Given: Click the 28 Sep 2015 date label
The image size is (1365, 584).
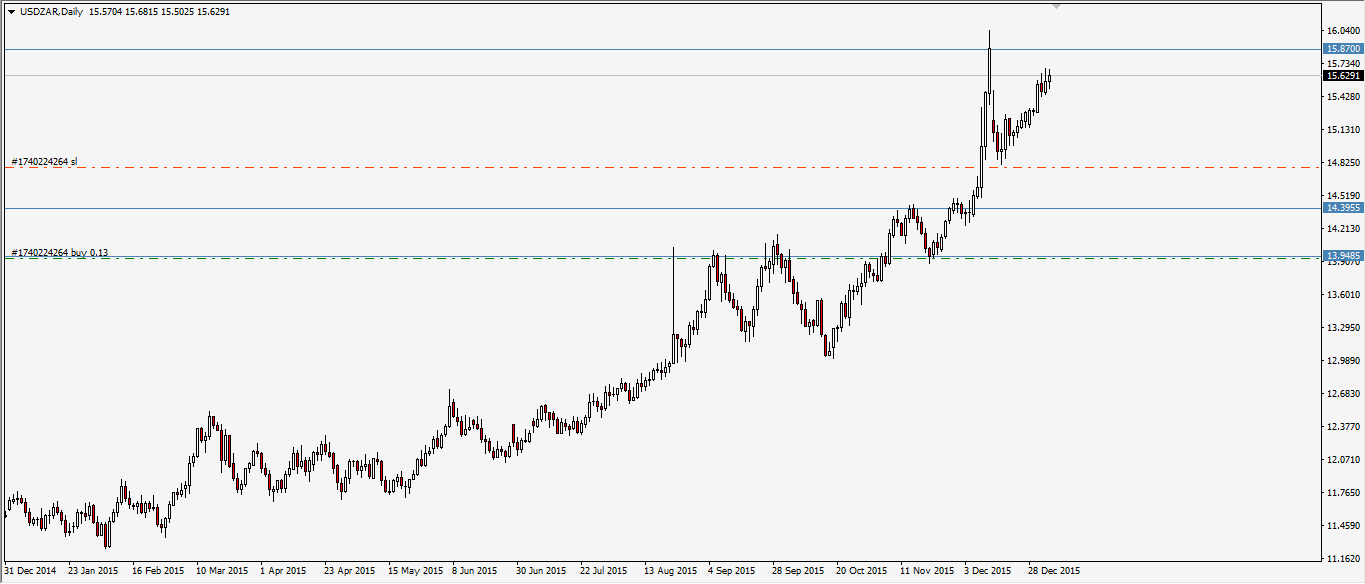Looking at the screenshot, I should point(797,571).
